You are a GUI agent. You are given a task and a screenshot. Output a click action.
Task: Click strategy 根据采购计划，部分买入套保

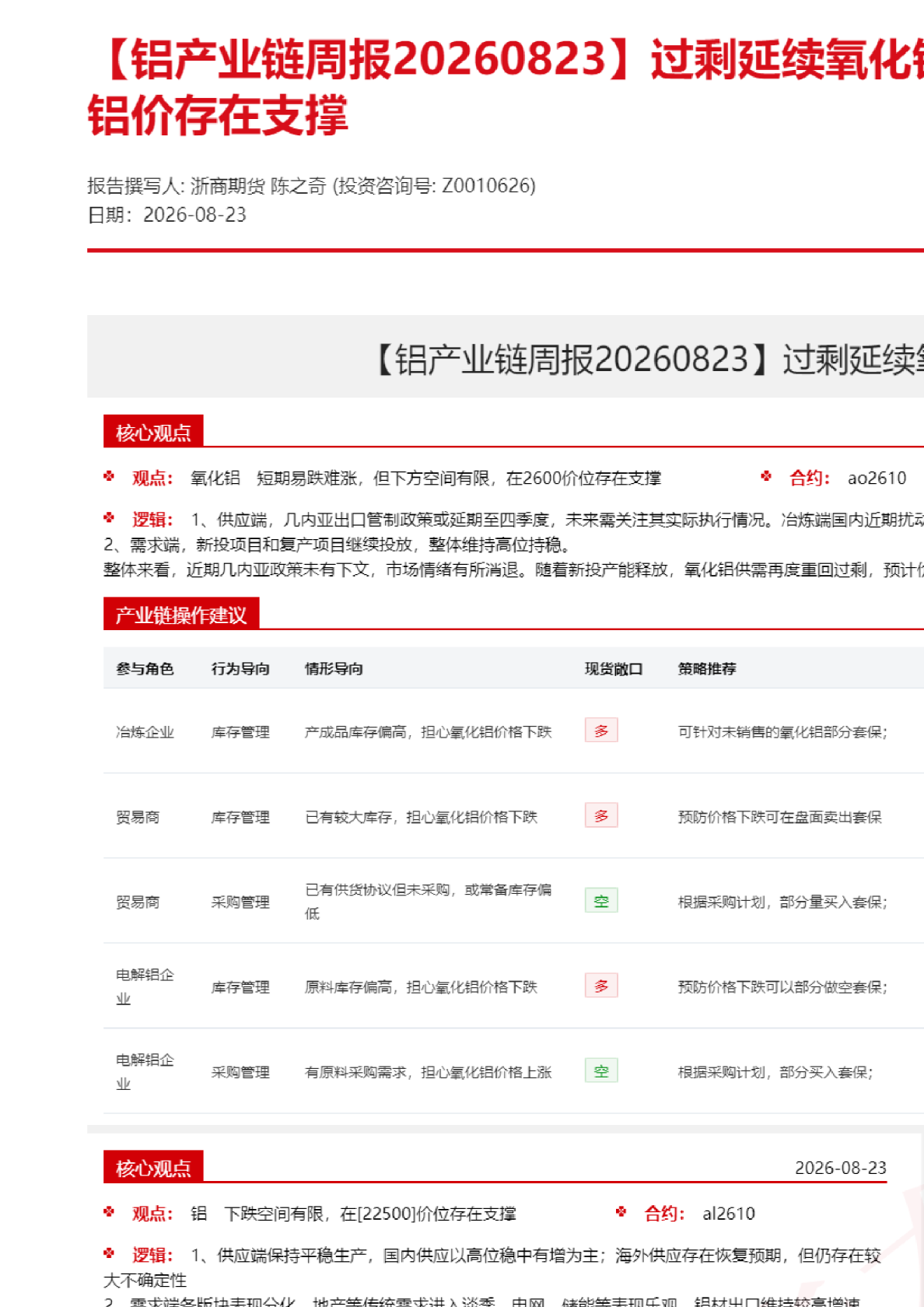(775, 1072)
